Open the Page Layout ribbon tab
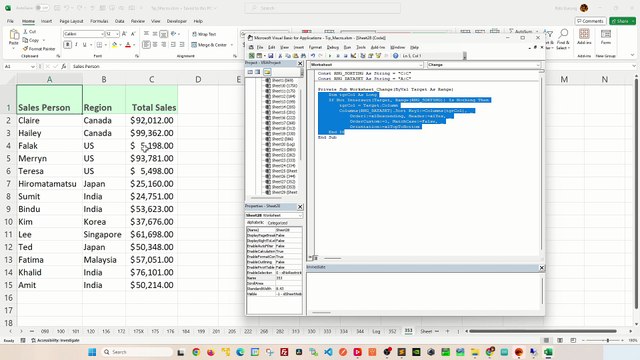The height and width of the screenshot is (360, 640). pyautogui.click(x=71, y=21)
